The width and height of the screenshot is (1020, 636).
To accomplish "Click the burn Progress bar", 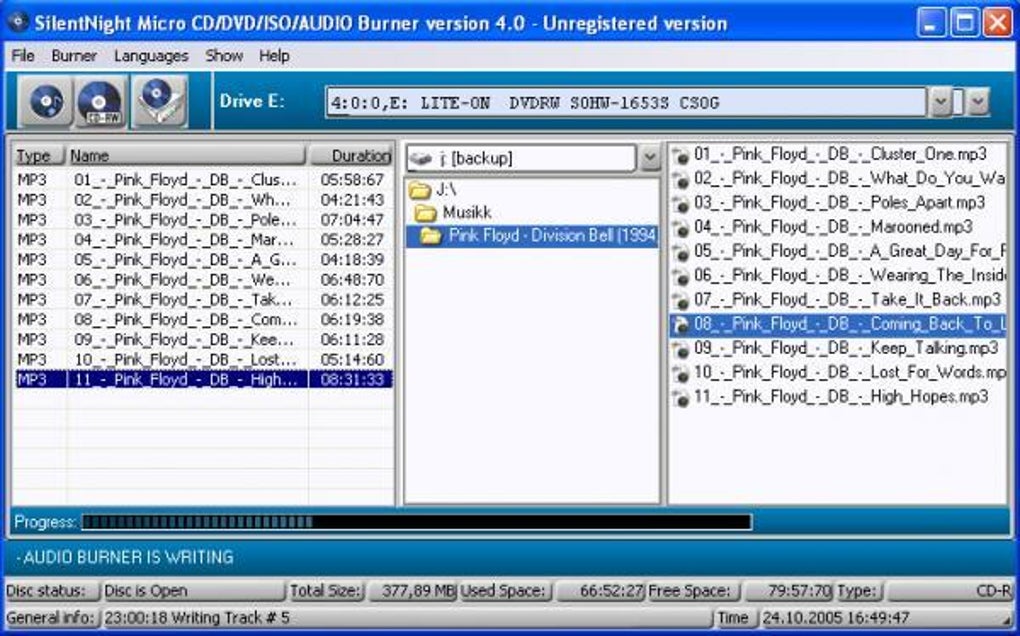I will tap(416, 522).
